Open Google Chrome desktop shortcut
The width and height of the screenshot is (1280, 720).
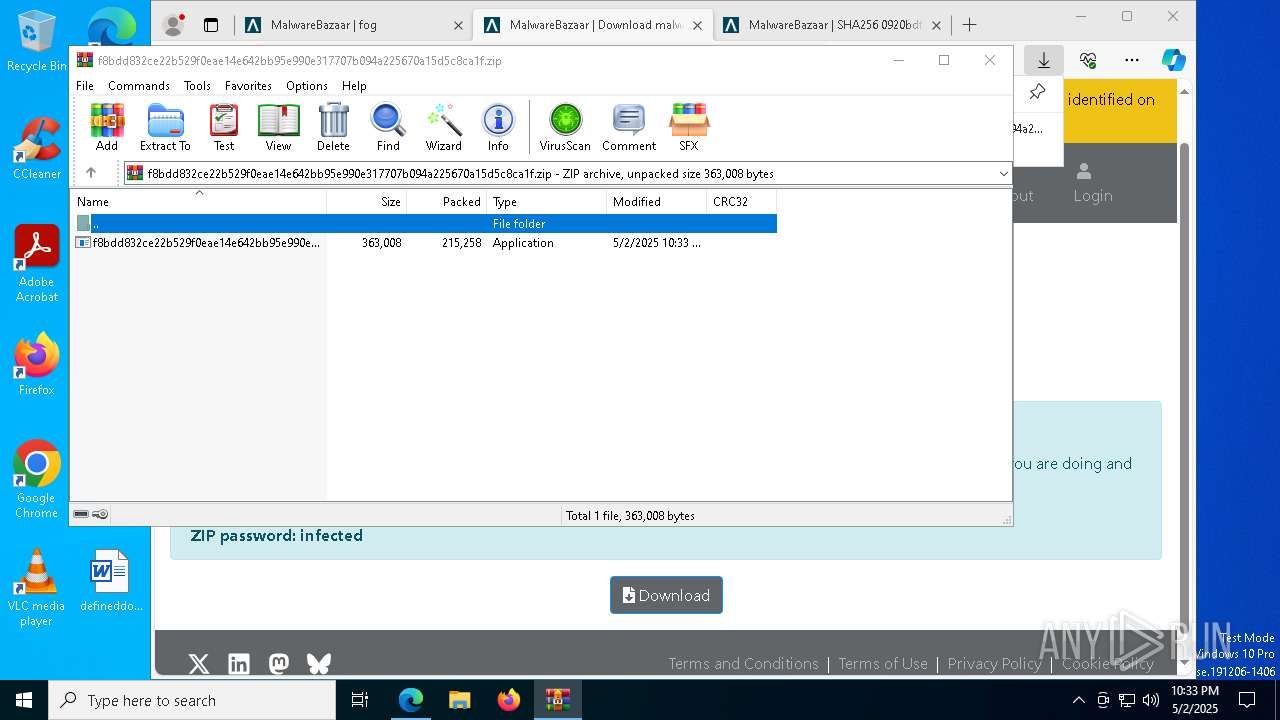[x=37, y=479]
